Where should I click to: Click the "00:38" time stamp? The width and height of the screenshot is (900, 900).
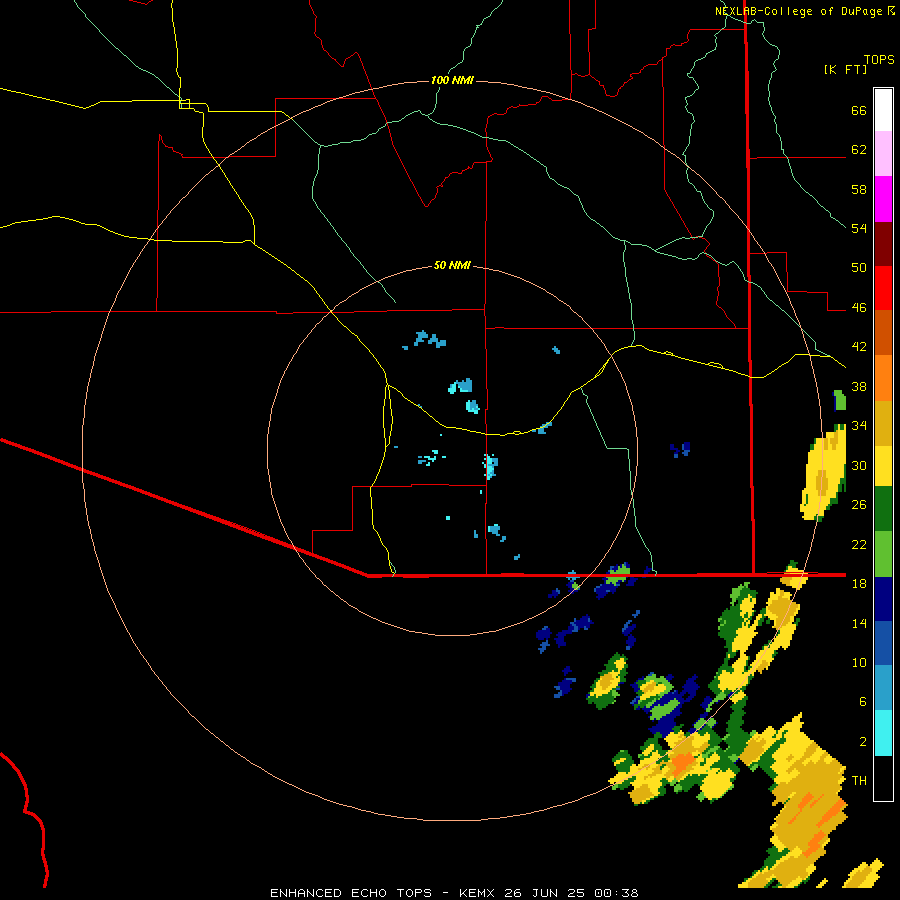(x=616, y=893)
